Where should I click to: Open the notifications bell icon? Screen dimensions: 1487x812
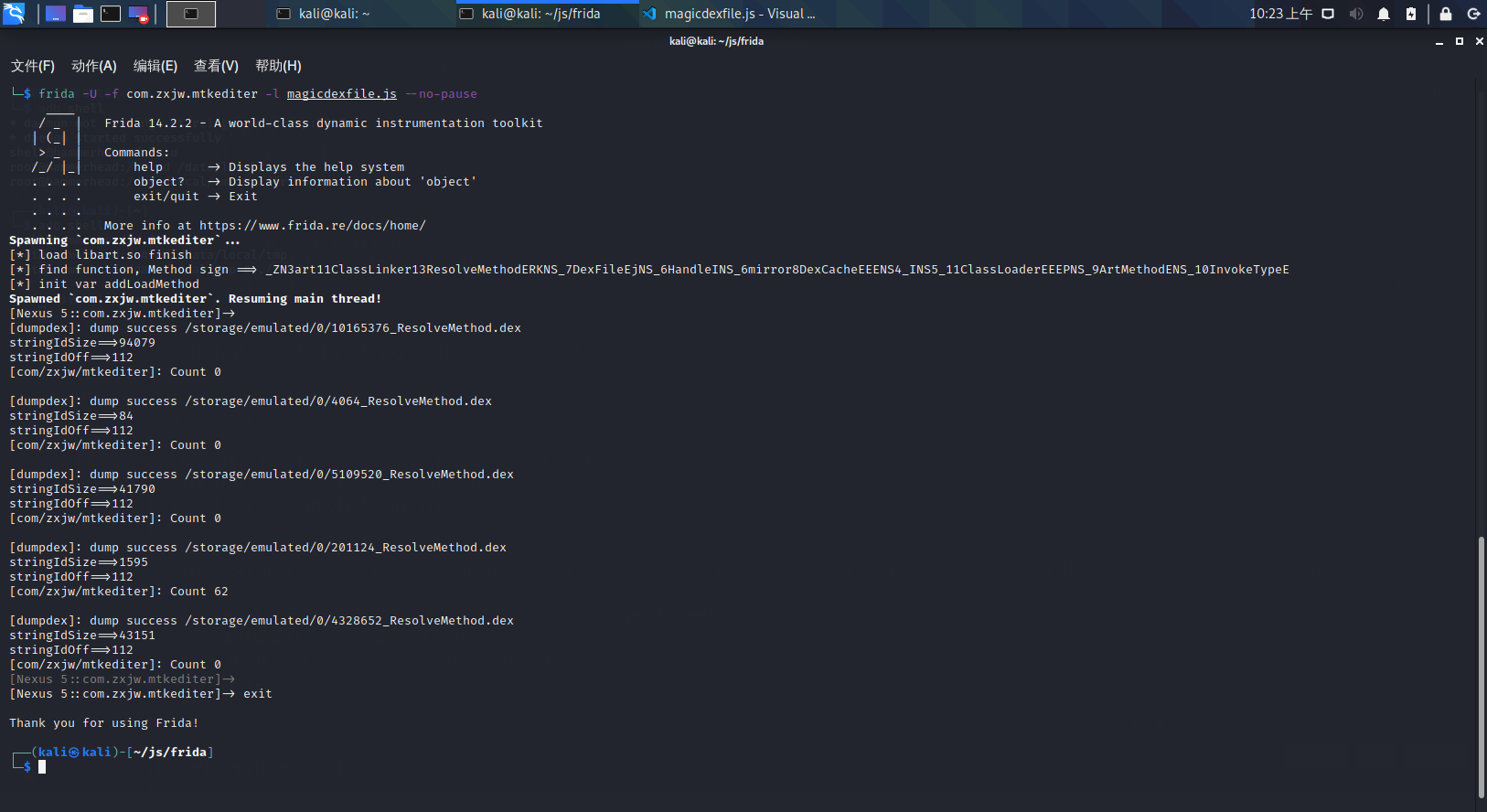(1384, 14)
